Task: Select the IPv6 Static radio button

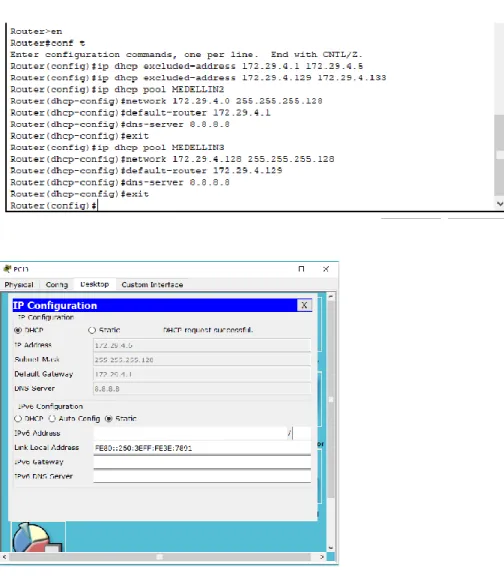Action: (x=108, y=419)
